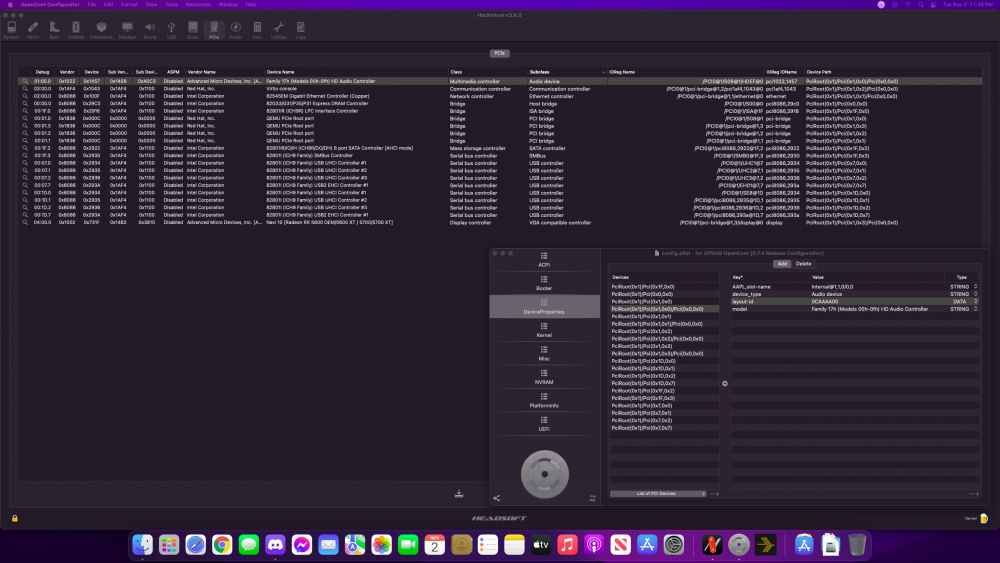This screenshot has height=563, width=1000.
Task: Open the Power toolbar icon
Action: click(235, 30)
